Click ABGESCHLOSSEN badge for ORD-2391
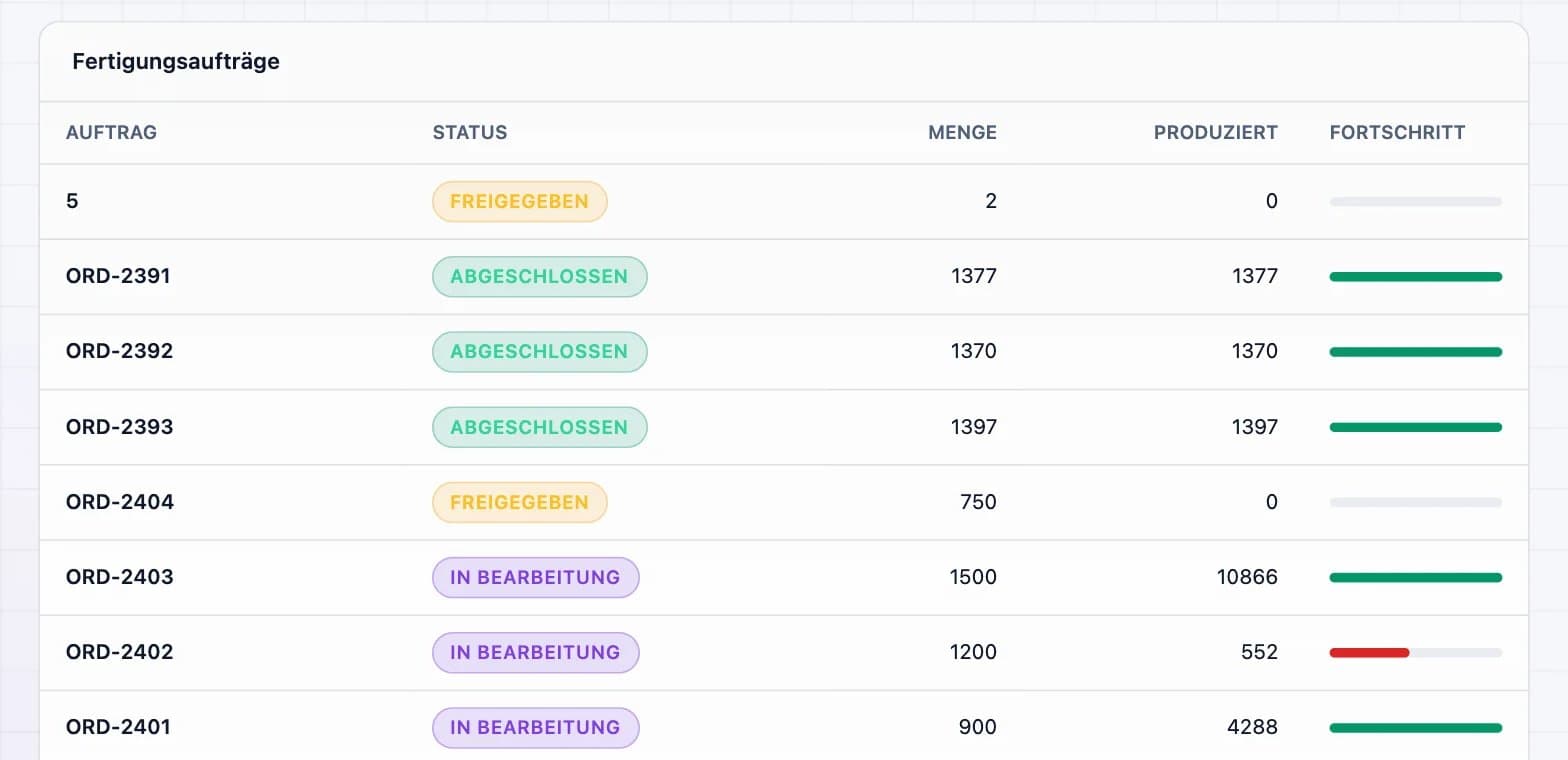Screen dimensions: 1568x760 point(540,276)
